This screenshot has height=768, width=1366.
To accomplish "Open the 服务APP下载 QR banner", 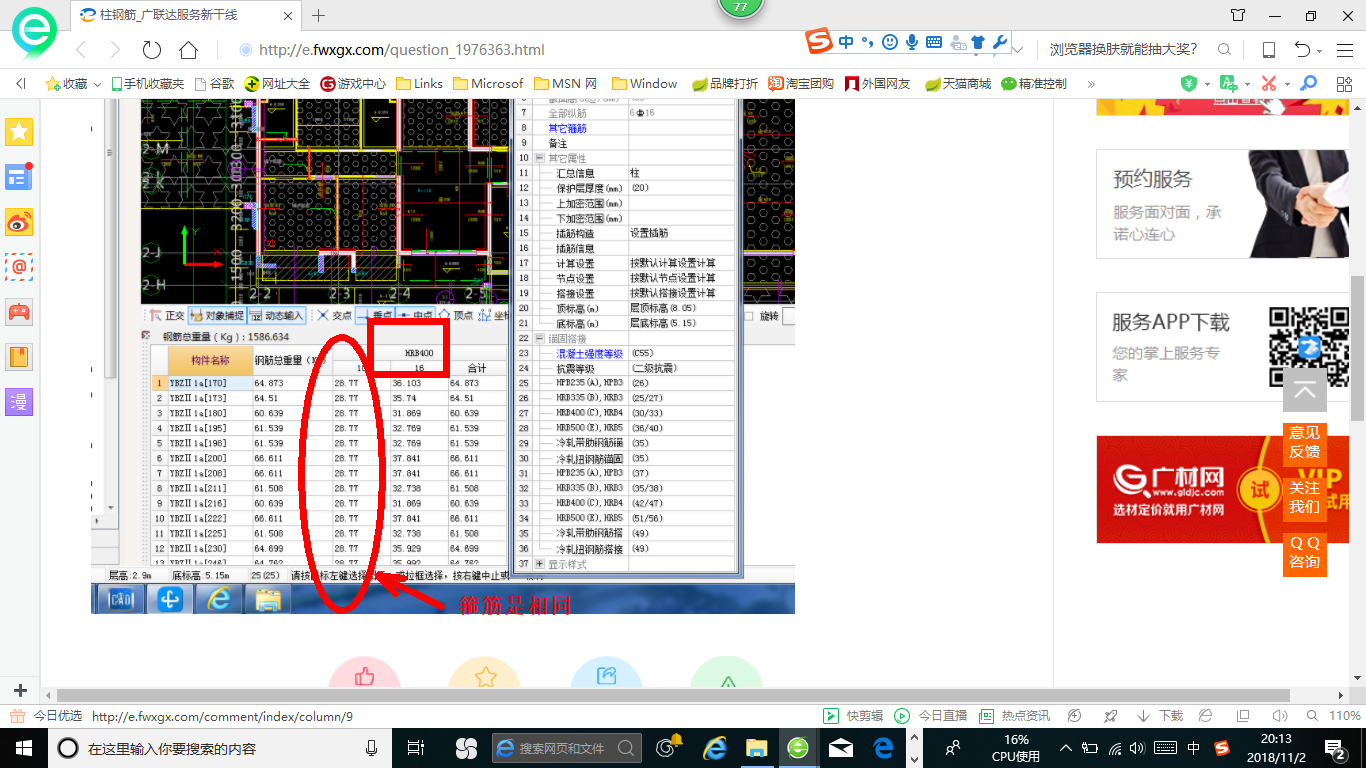I will coord(1223,347).
